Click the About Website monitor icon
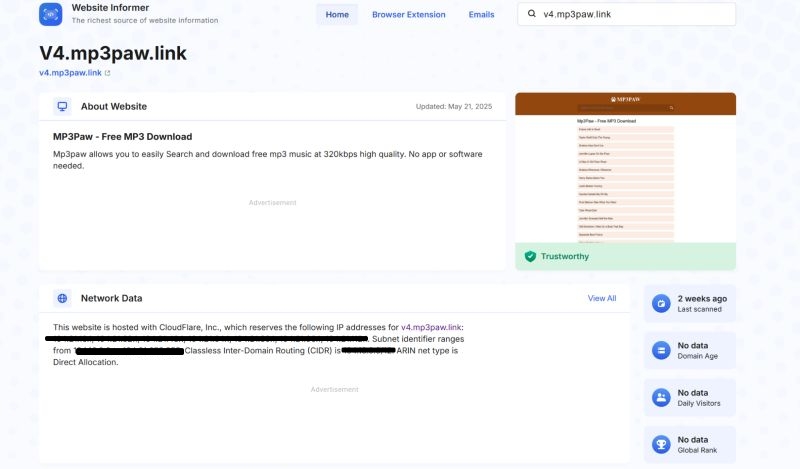Viewport: 800px width, 469px height. (x=62, y=106)
